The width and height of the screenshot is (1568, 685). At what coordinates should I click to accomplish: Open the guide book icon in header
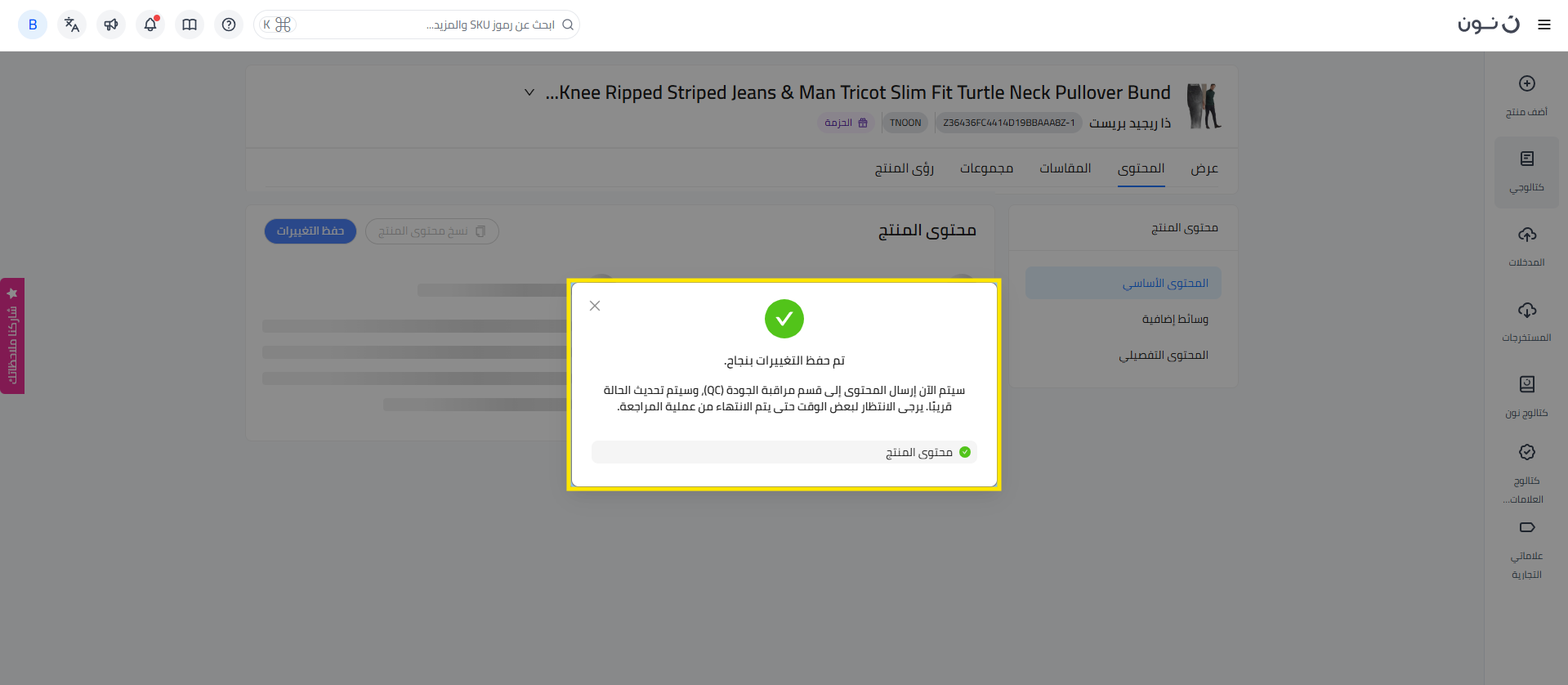click(190, 25)
